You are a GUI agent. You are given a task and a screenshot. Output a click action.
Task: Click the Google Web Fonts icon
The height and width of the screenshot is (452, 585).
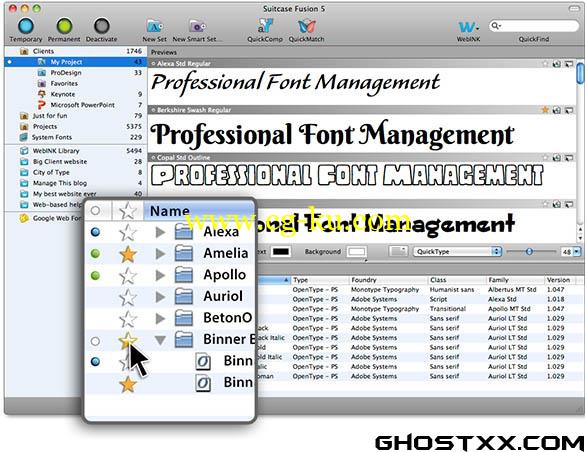click(x=24, y=218)
